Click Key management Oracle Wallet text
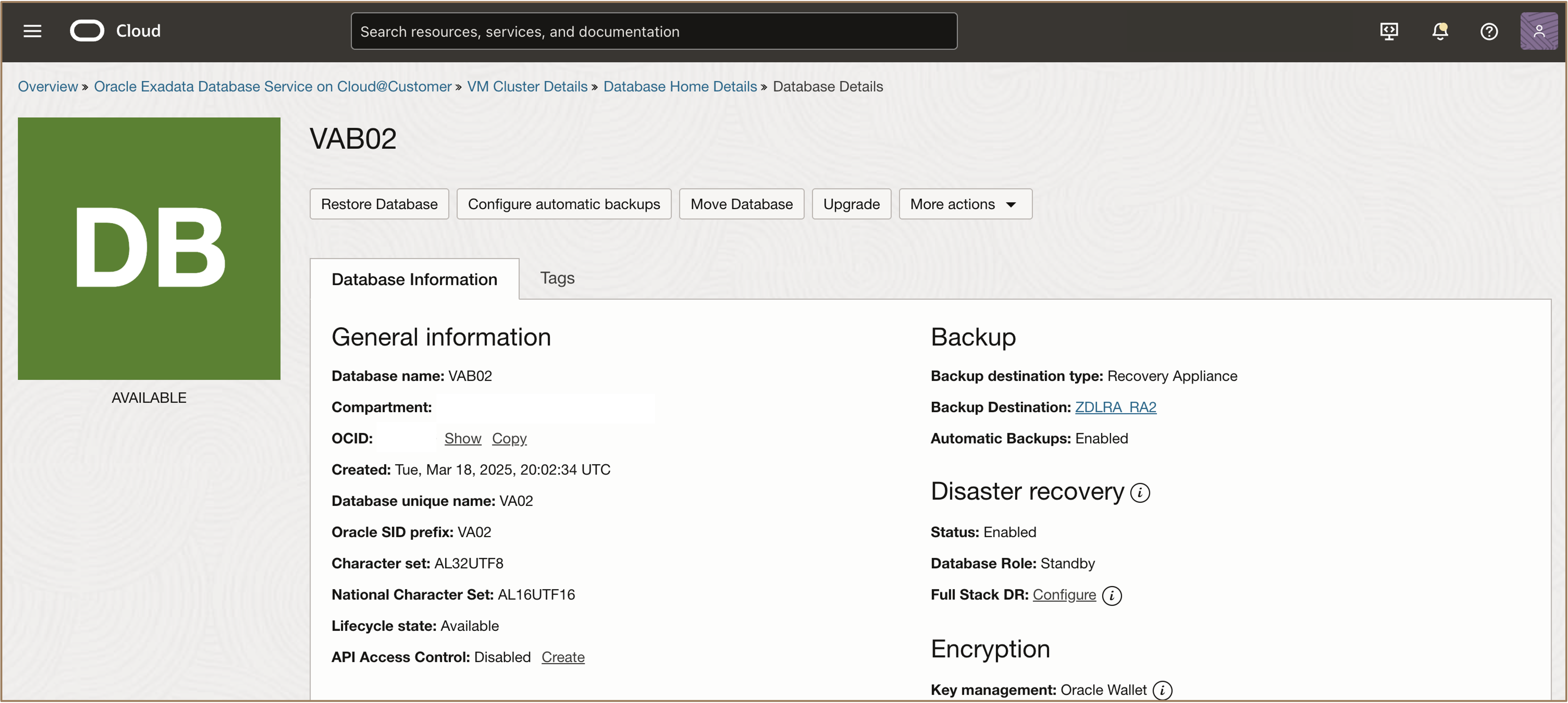Screen dimensions: 1568x703 coord(1039,690)
